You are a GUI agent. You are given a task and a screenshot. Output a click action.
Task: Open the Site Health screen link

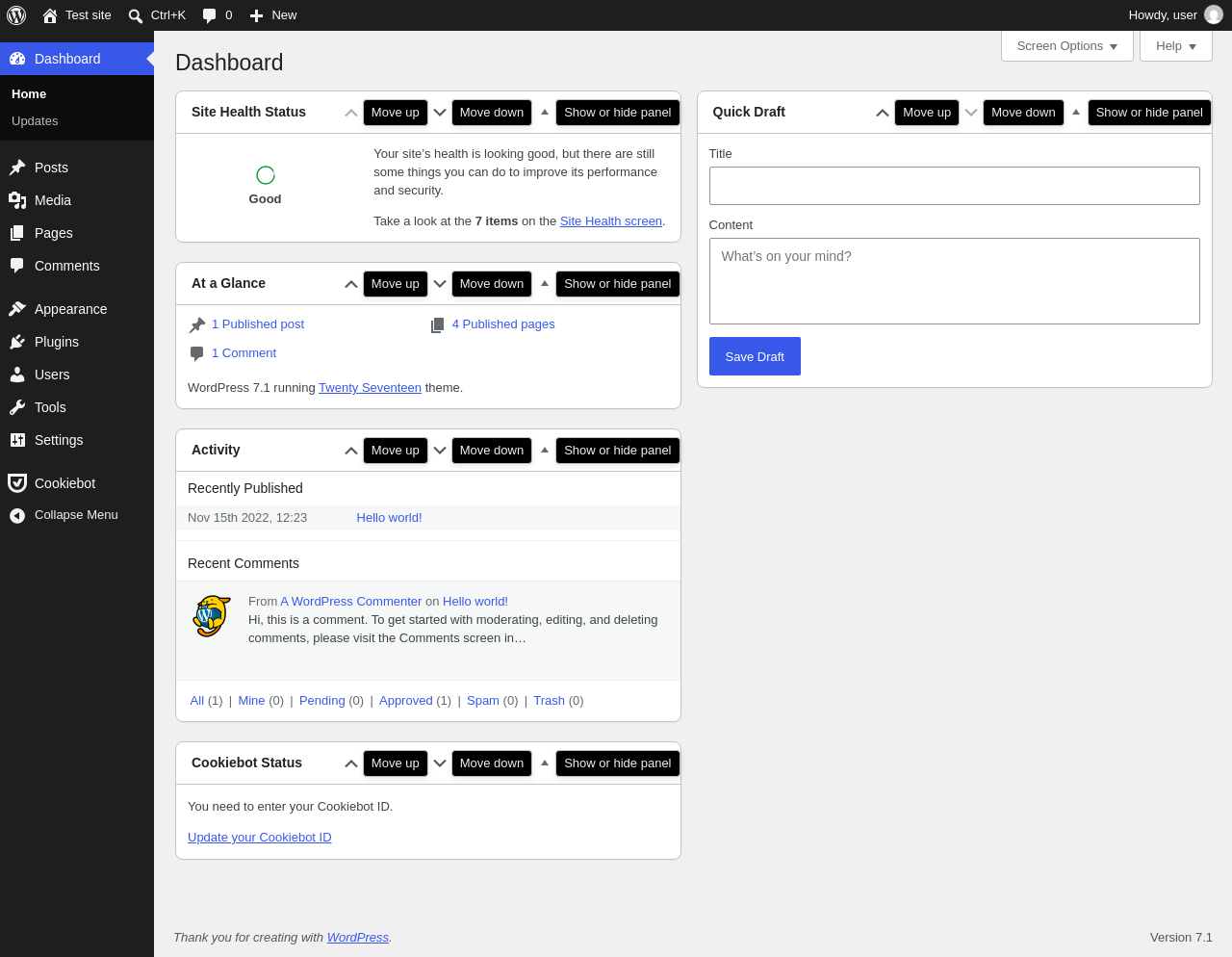tap(611, 221)
